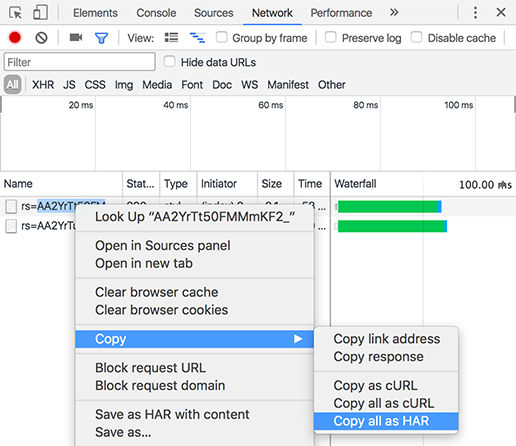516x446 pixels.
Task: Click the green waterfall bar of first request
Action: tap(387, 207)
